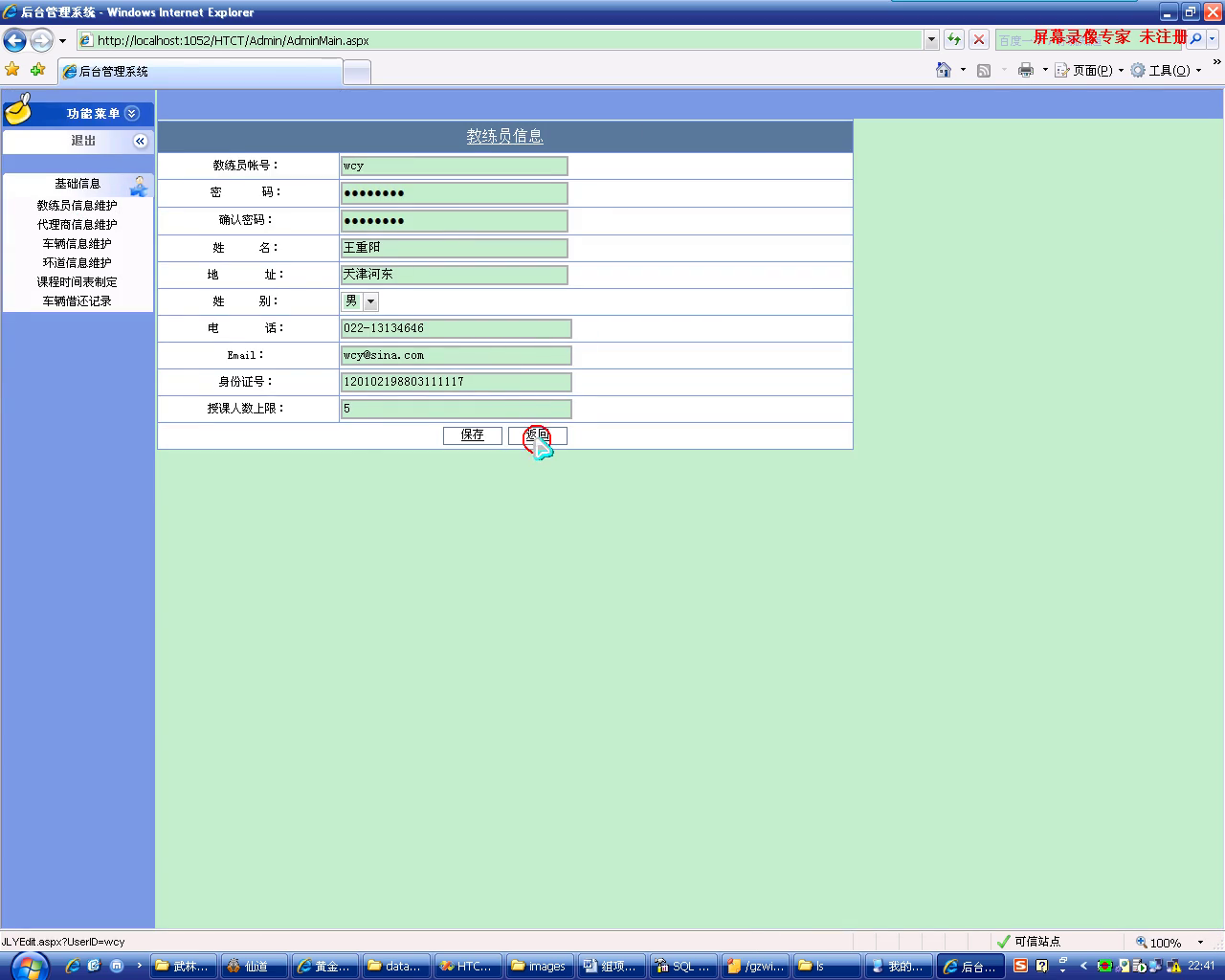Open the Home page icon
1225x980 pixels.
coord(944,70)
